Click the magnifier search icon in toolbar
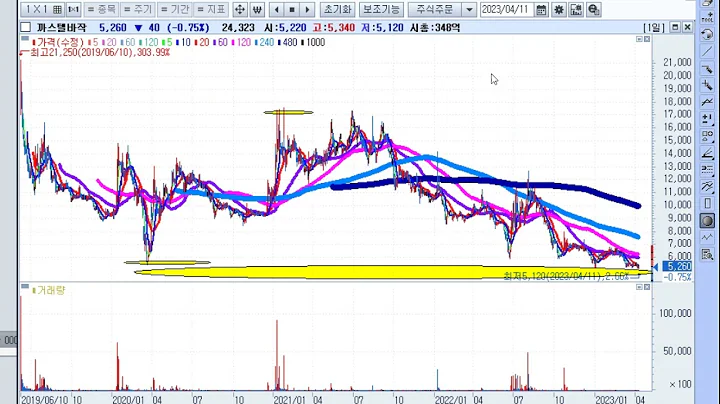The width and height of the screenshot is (720, 404). tap(594, 10)
